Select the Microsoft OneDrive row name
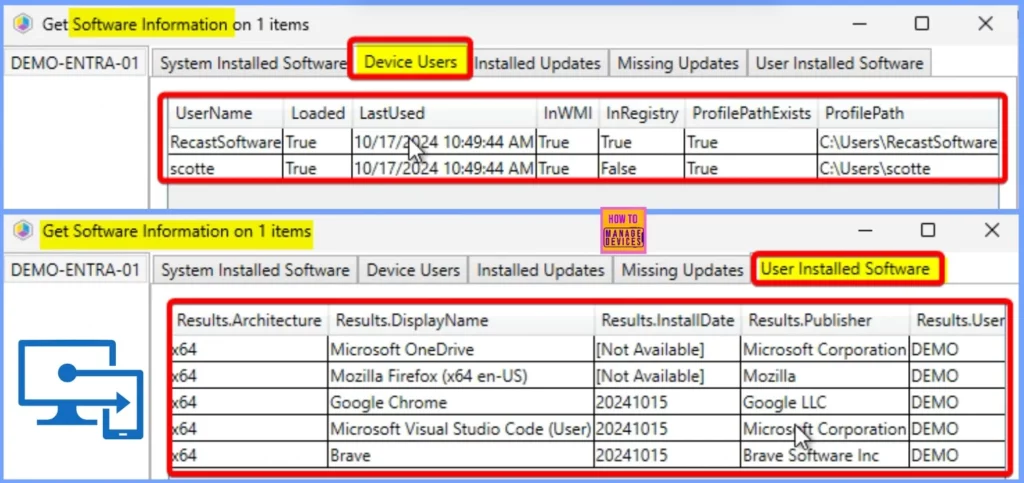 pyautogui.click(x=461, y=349)
